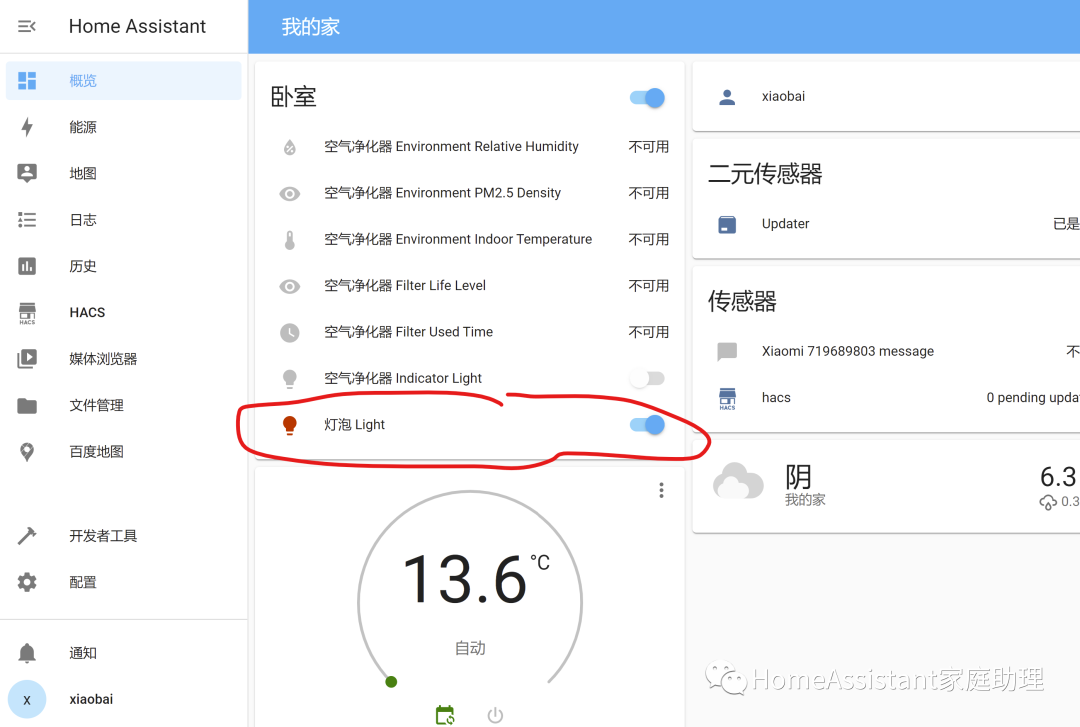Click the Updater icon under 二元传感器
Image resolution: width=1080 pixels, height=727 pixels.
[x=724, y=224]
